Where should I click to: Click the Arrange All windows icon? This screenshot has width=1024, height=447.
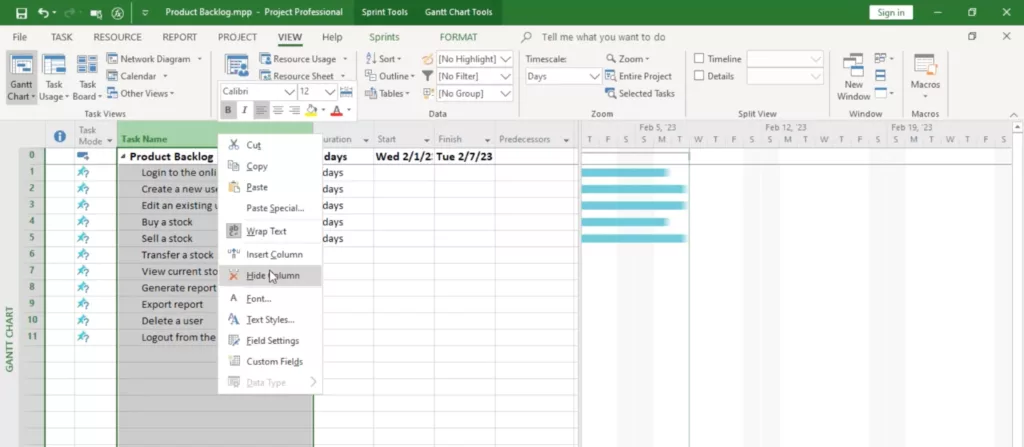point(880,75)
